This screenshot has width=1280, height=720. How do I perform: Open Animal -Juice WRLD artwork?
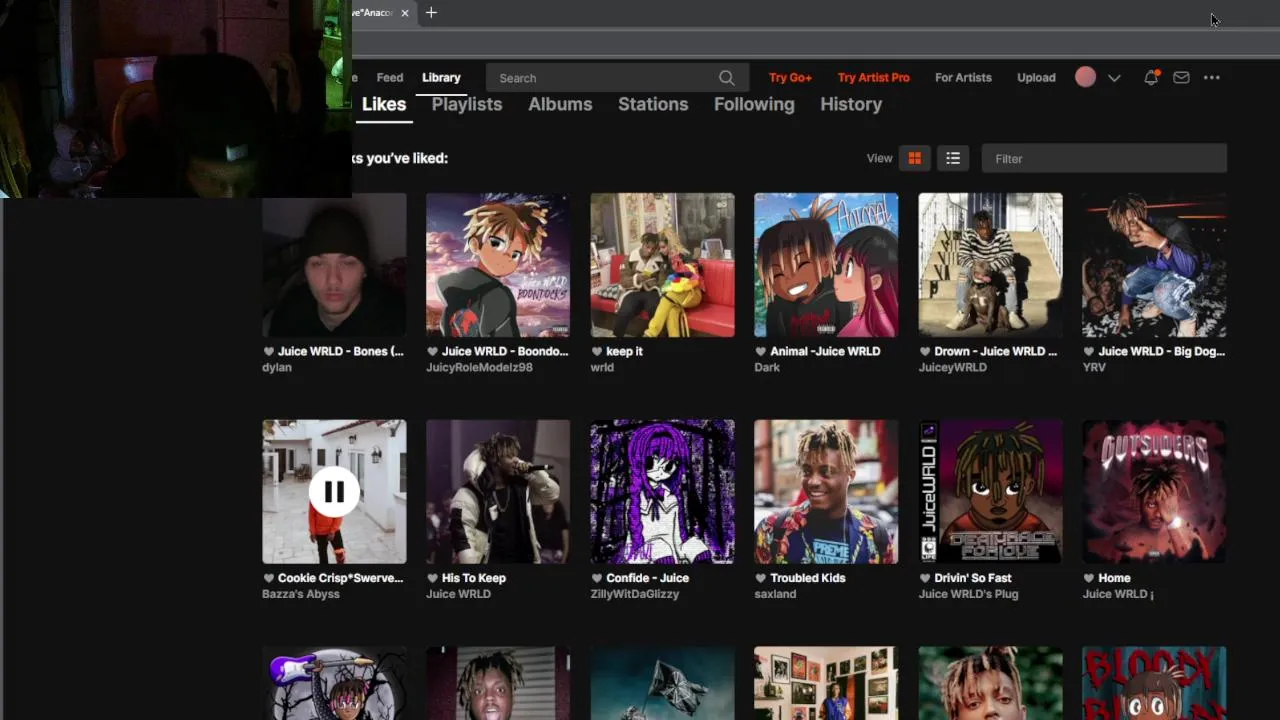coord(826,265)
